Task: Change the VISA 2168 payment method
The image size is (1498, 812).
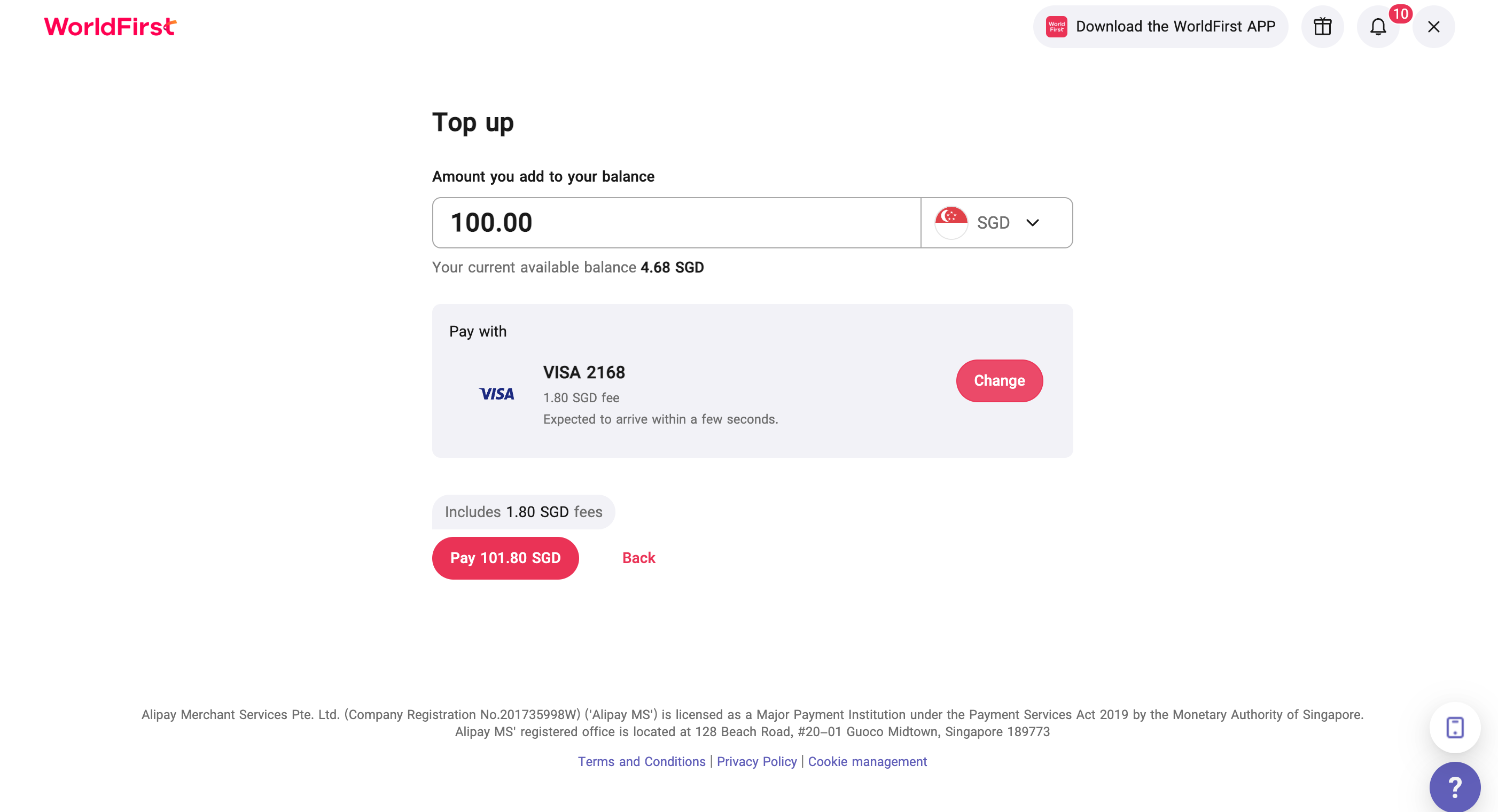Action: tap(999, 380)
